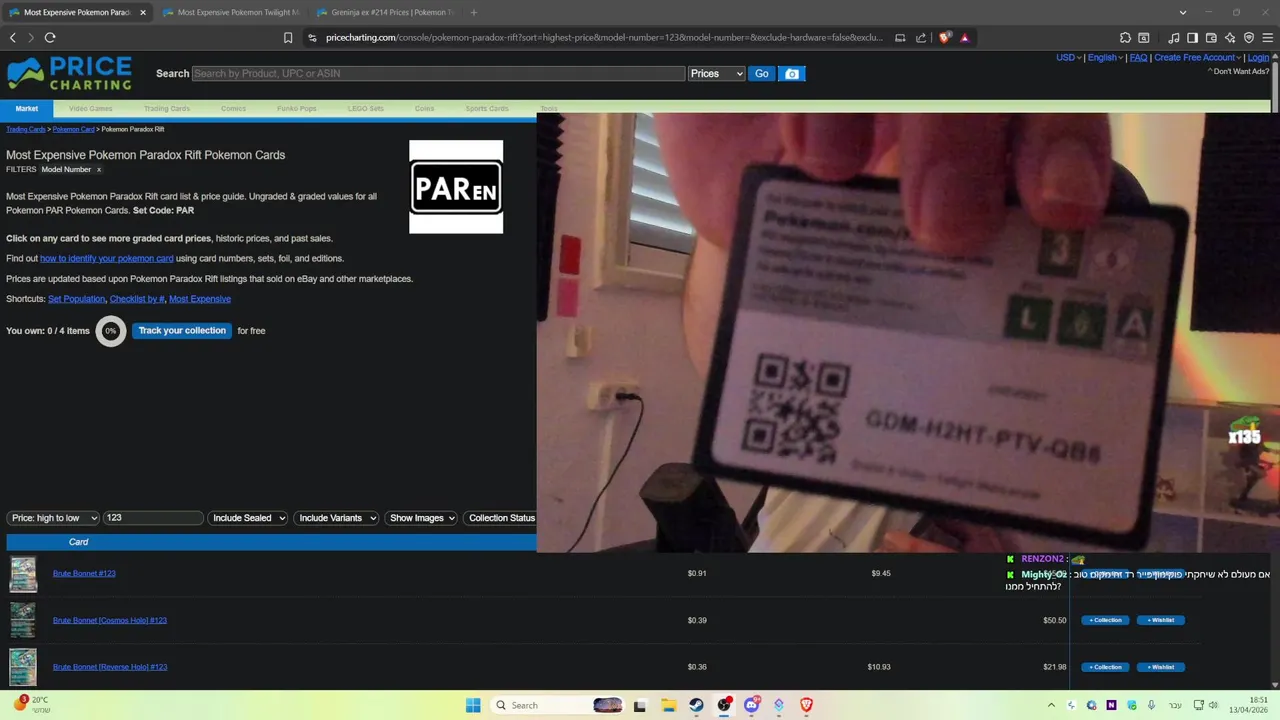Image resolution: width=1280 pixels, height=720 pixels.
Task: Click the VPN shield icon
Action: (1249, 38)
